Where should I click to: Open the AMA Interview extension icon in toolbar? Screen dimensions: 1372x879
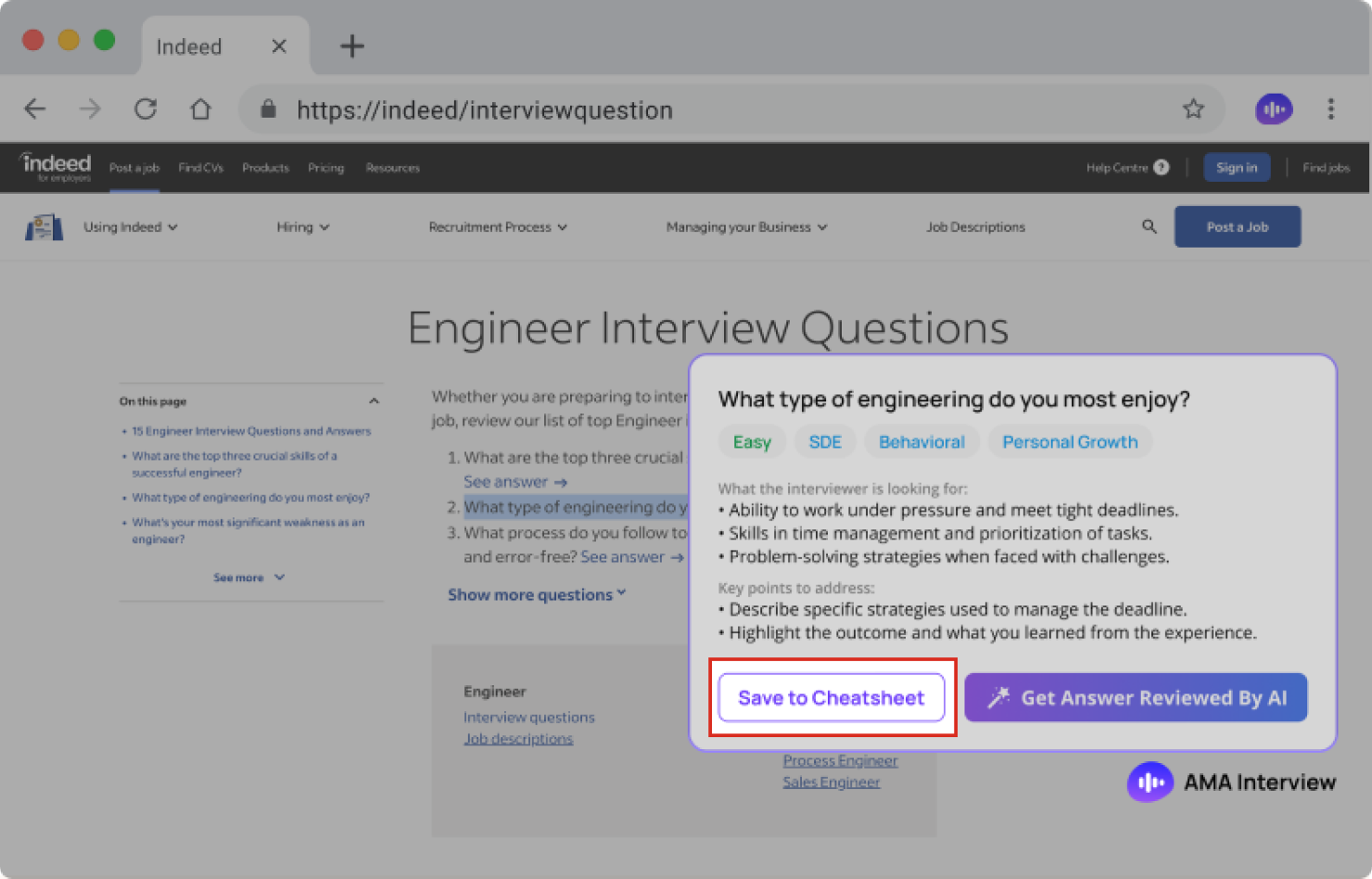[1274, 109]
